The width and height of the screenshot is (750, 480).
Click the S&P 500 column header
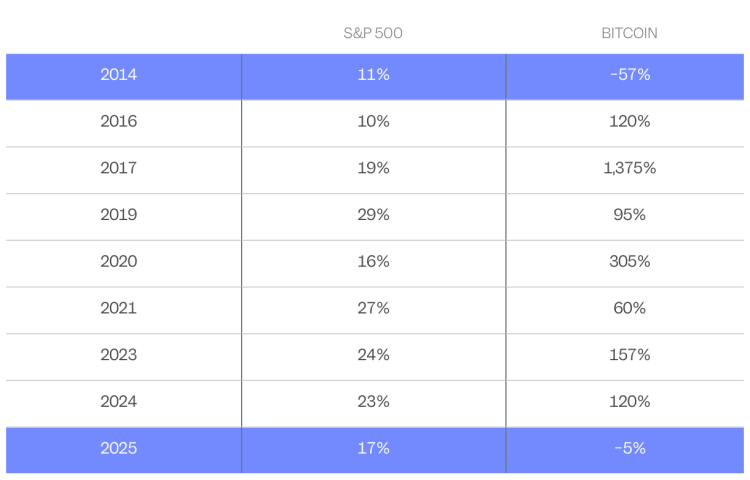pos(373,33)
